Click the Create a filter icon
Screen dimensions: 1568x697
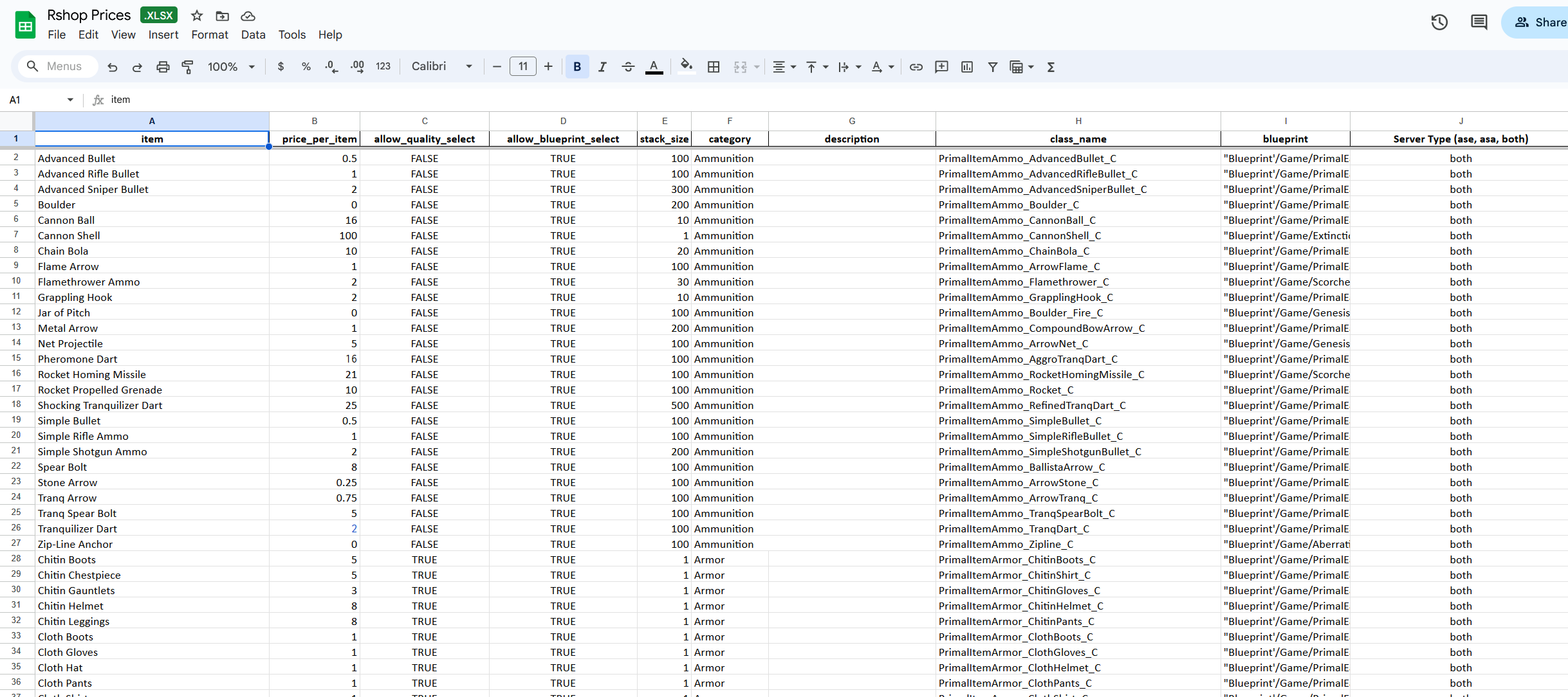[x=992, y=67]
